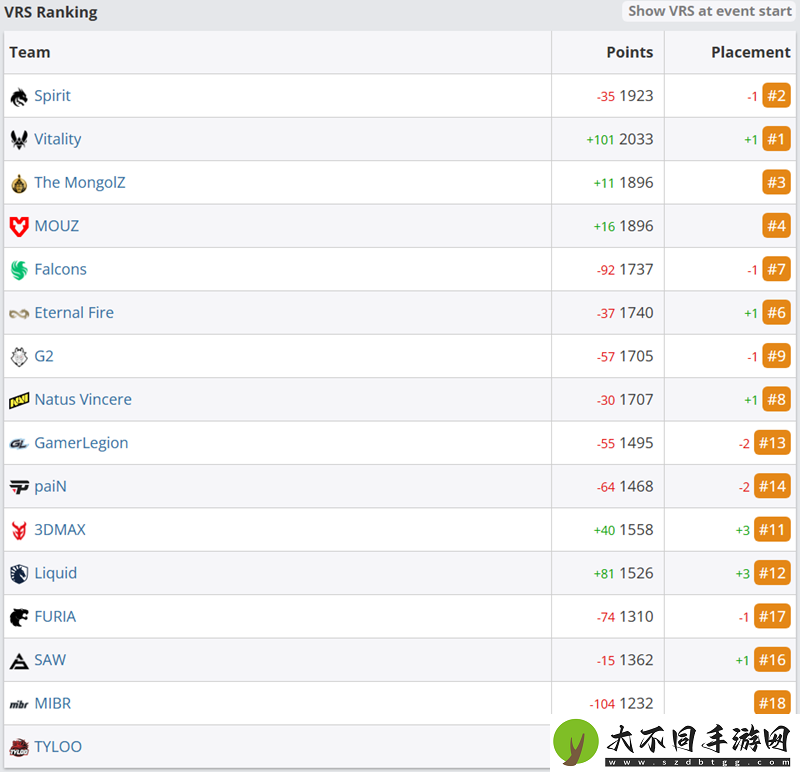
Task: Click the #14 paiN placement badge
Action: pos(772,486)
